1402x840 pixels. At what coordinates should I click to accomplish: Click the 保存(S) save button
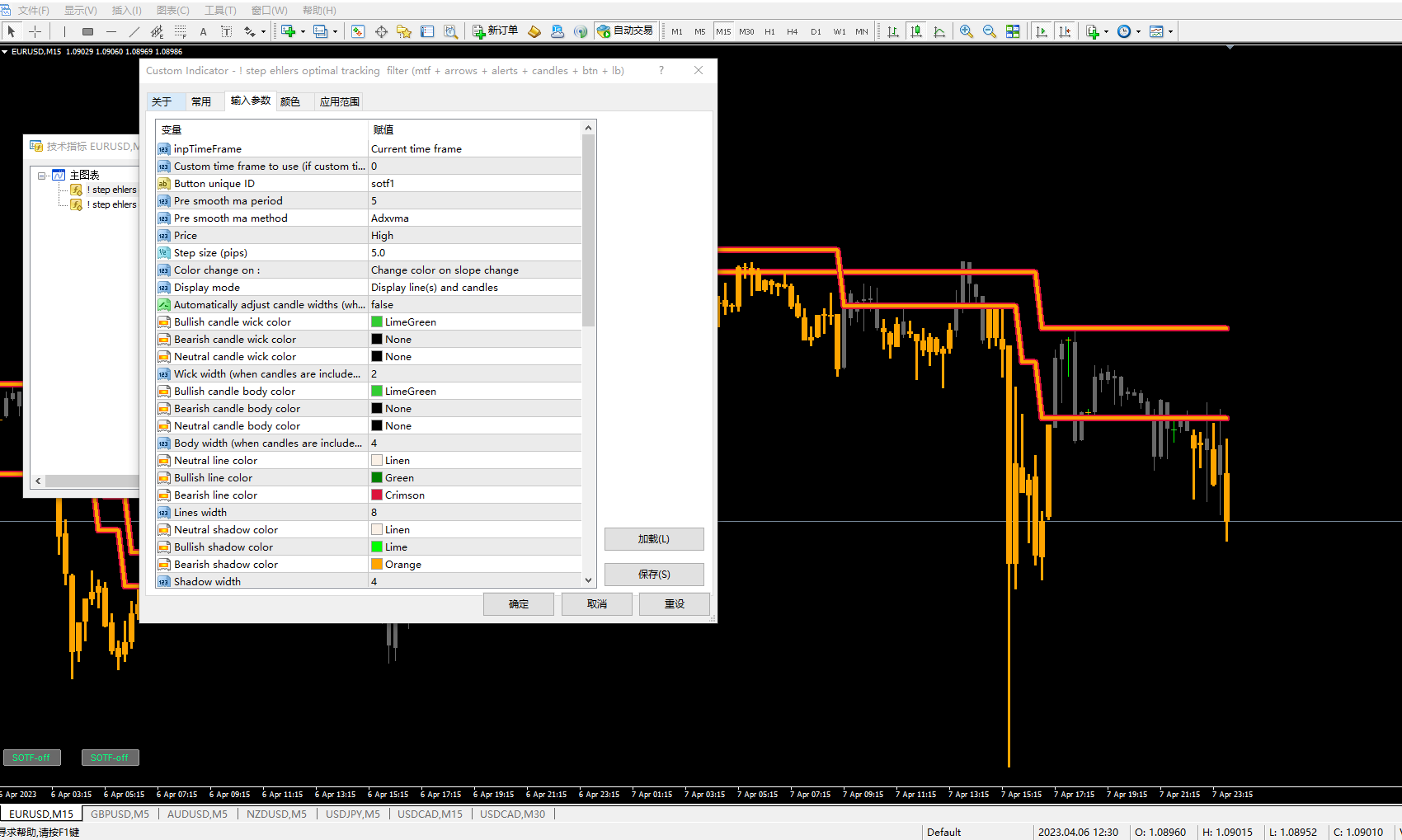(654, 574)
